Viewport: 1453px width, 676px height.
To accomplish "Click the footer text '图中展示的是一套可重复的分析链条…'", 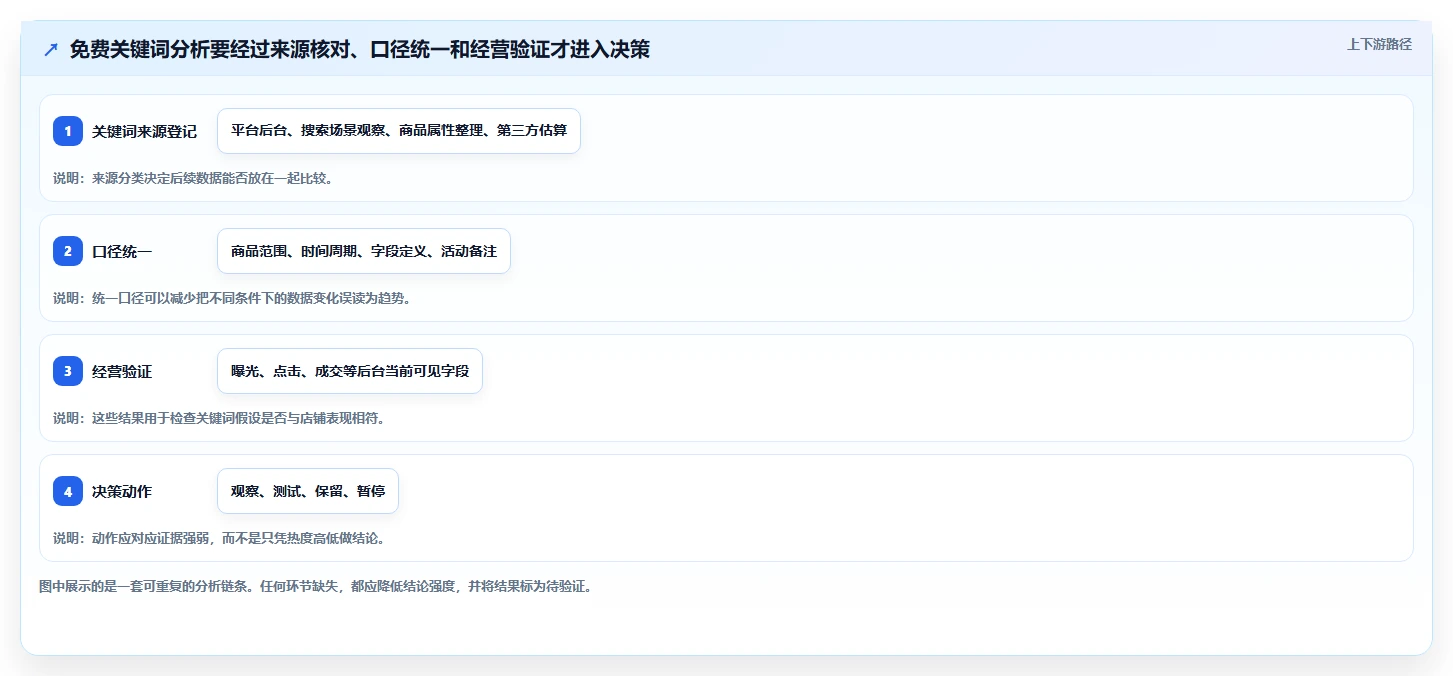I will tap(316, 586).
